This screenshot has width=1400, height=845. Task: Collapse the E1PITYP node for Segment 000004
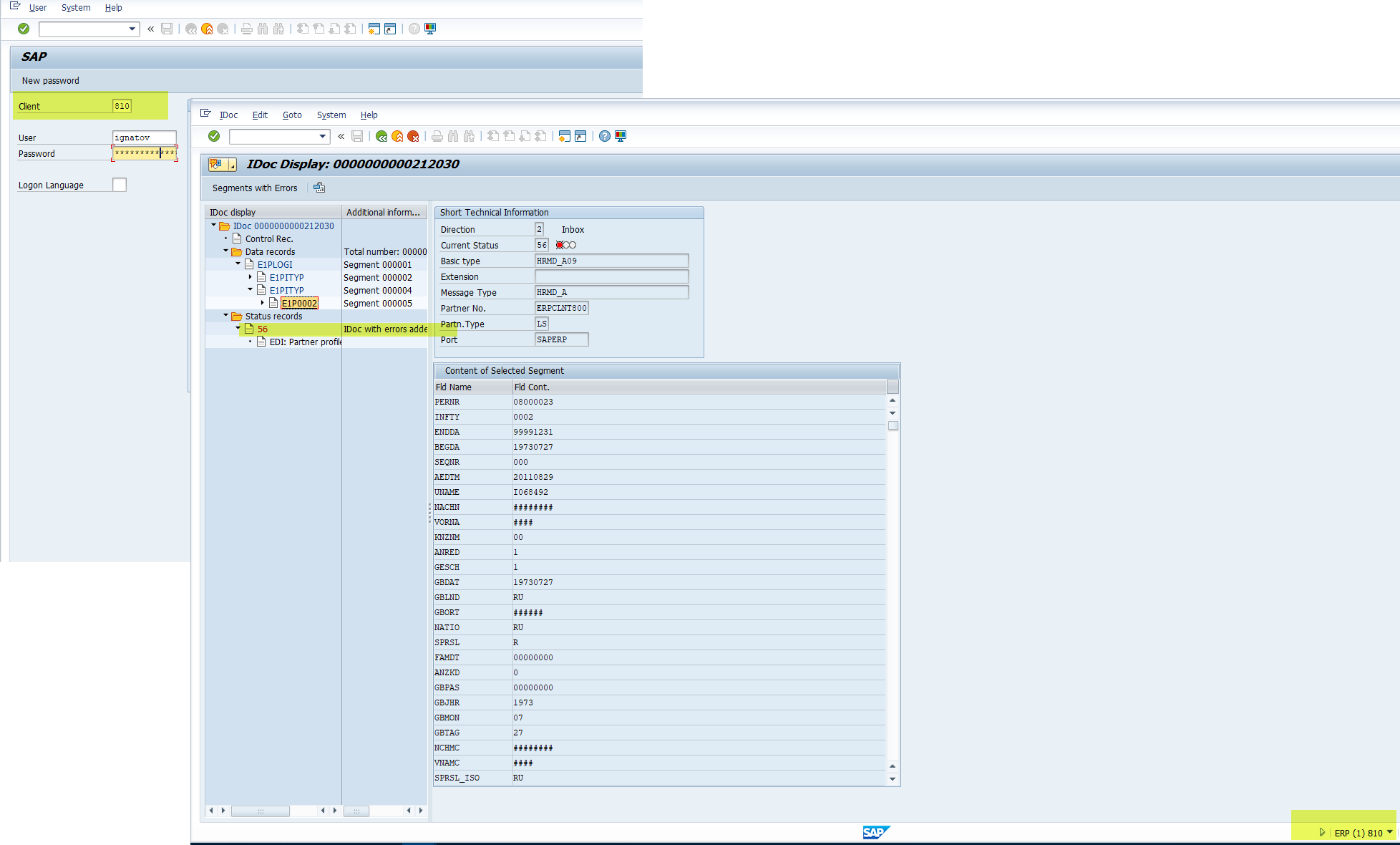point(250,289)
